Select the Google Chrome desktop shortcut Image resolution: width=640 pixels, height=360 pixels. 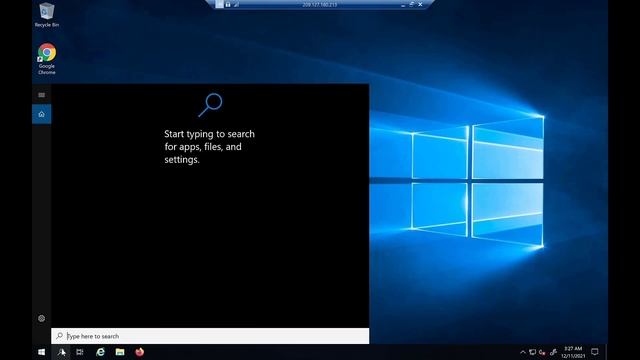click(47, 59)
